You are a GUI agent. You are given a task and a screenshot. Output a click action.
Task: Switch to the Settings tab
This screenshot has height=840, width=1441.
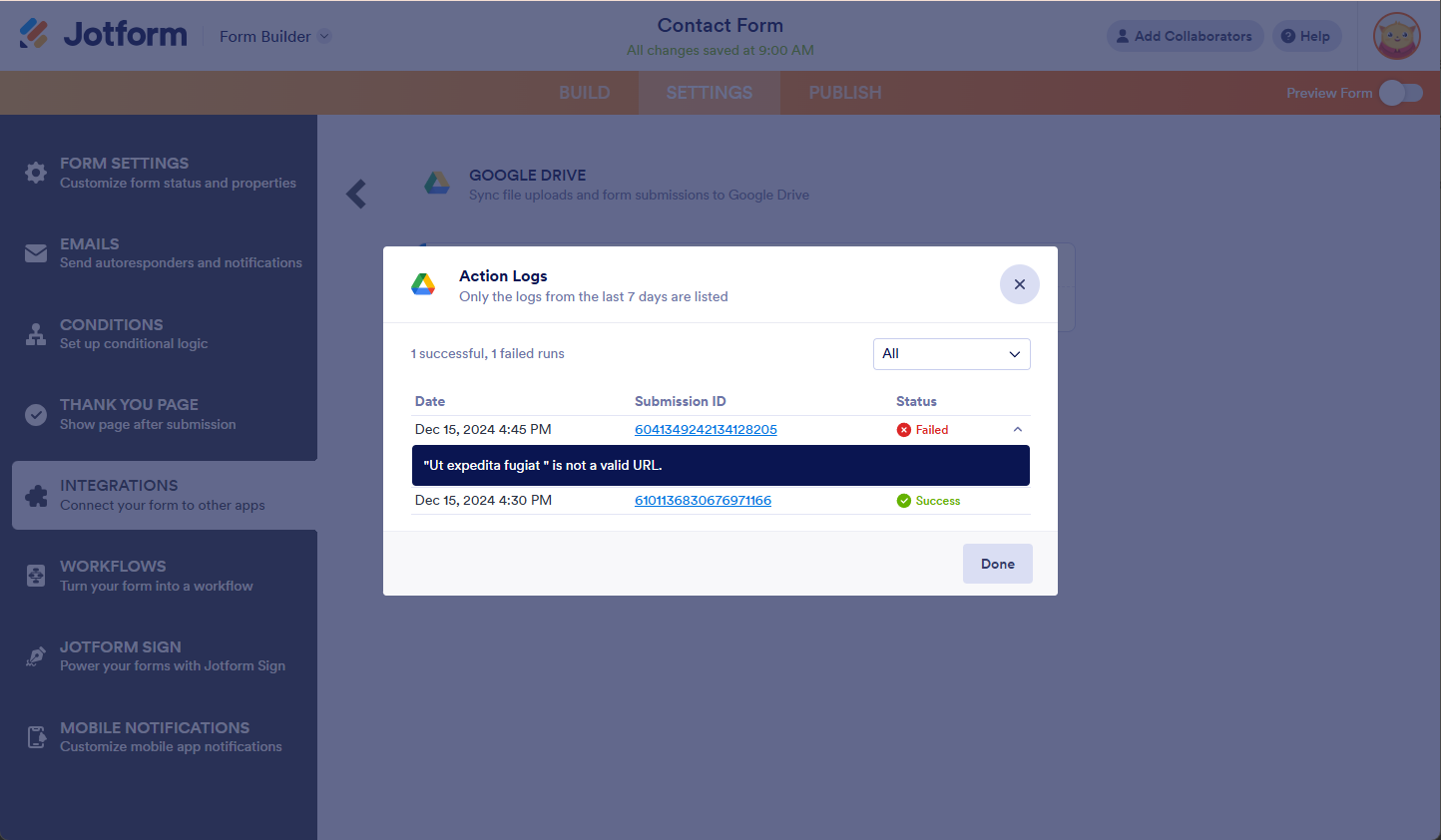point(710,93)
